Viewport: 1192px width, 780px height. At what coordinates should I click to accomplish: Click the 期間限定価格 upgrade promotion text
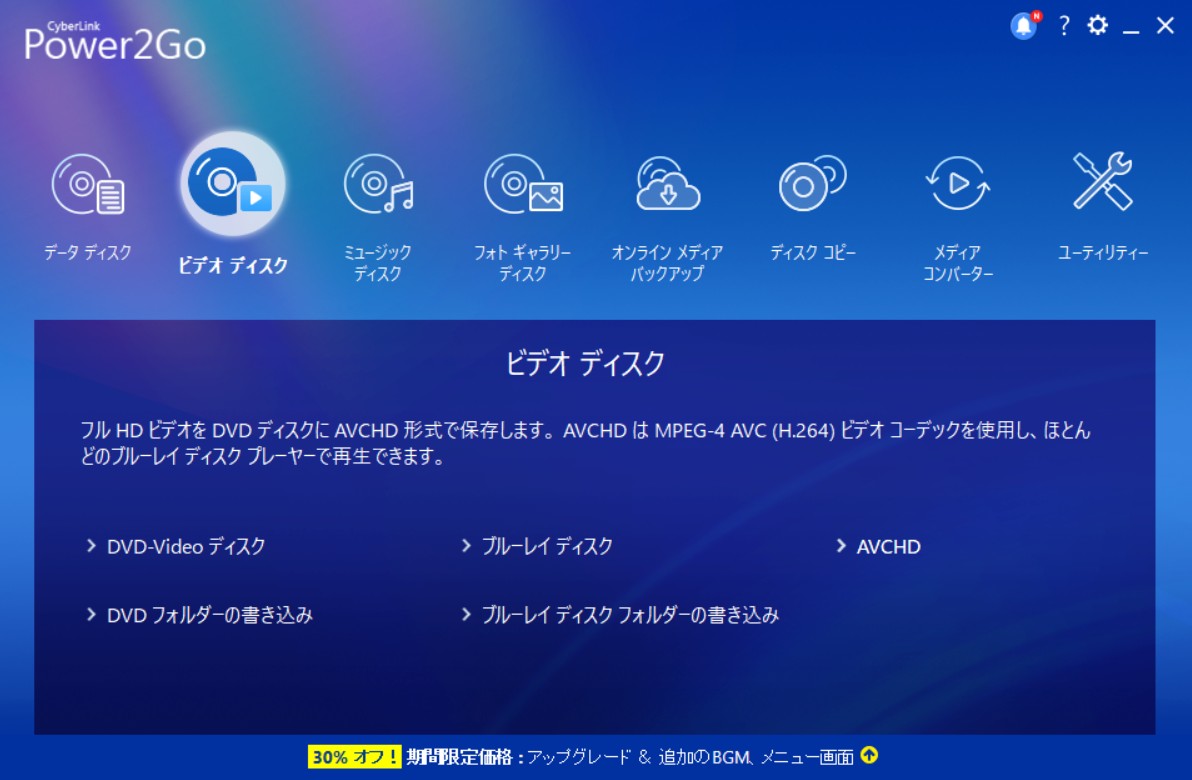point(630,756)
